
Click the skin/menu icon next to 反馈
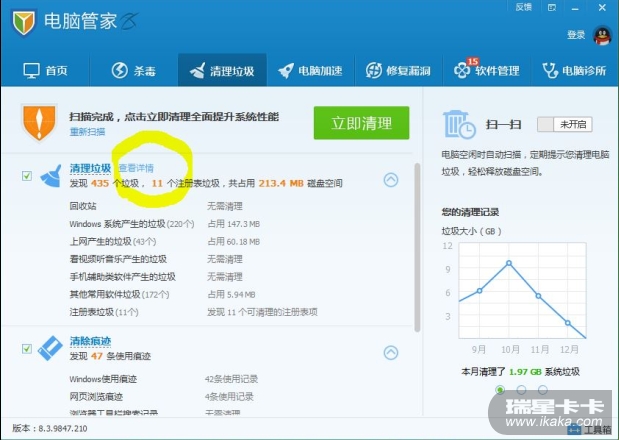pos(552,7)
